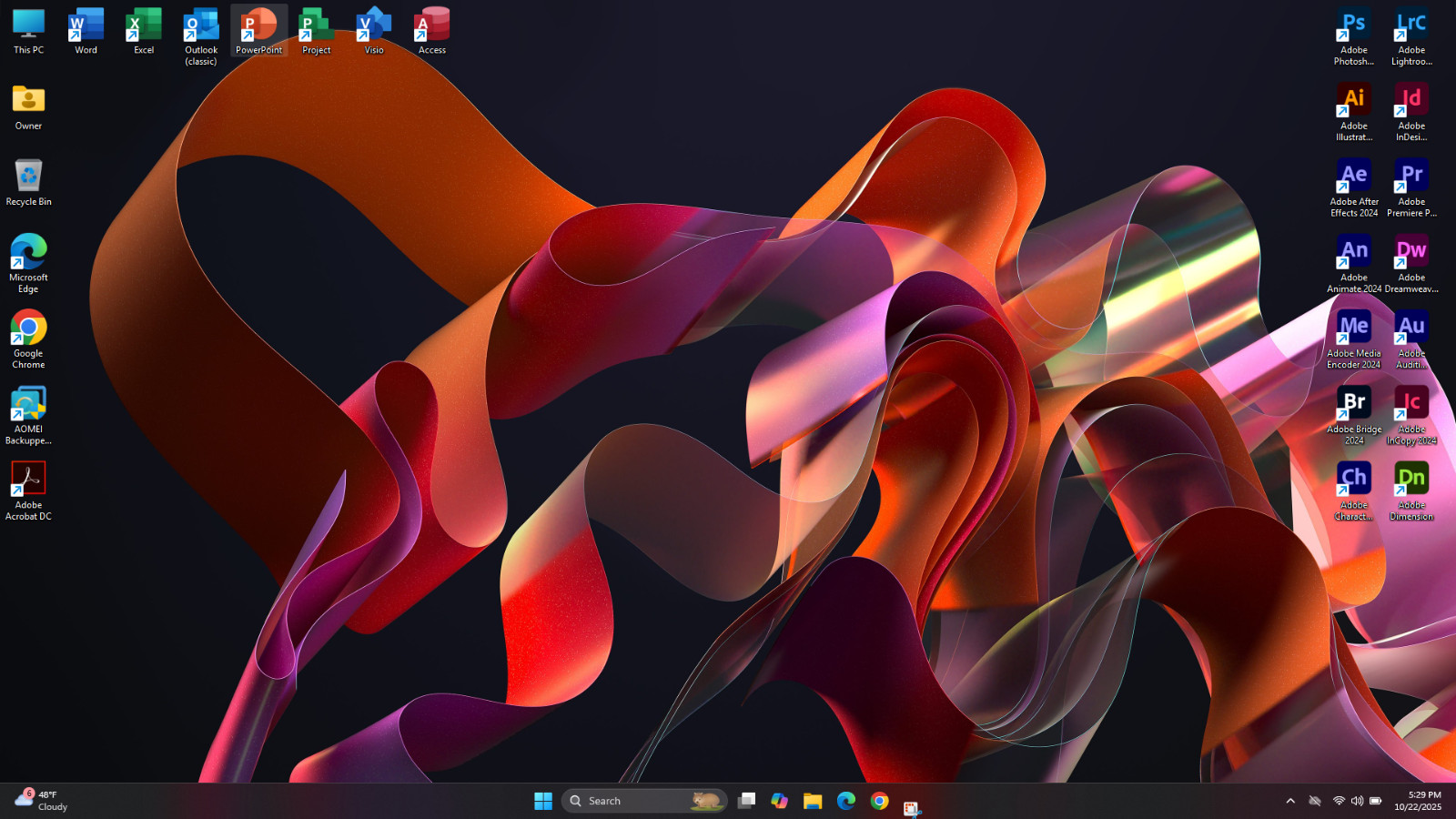
Task: Select the Visio desktop icon
Action: [374, 31]
